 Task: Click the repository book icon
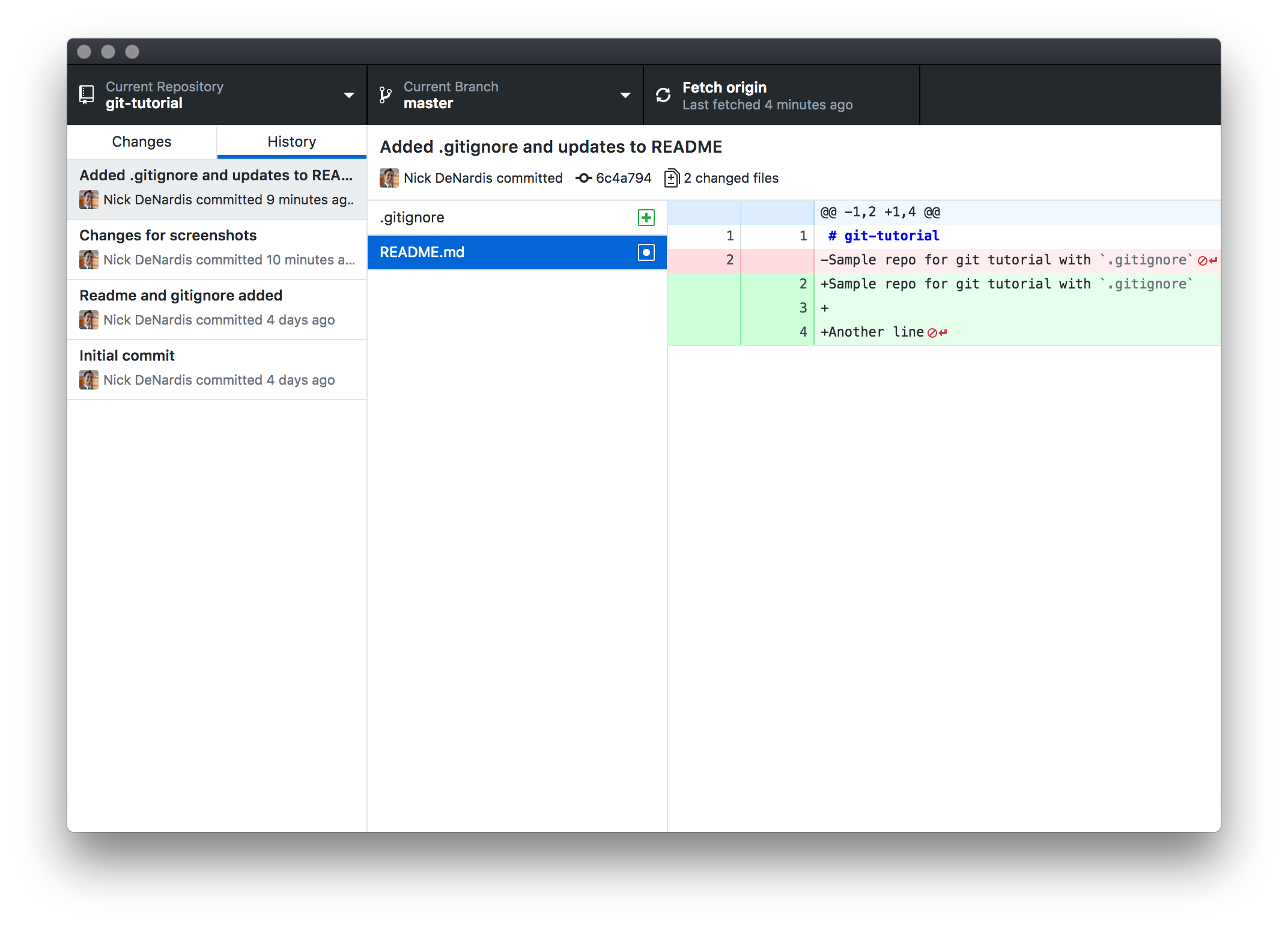pyautogui.click(x=86, y=94)
